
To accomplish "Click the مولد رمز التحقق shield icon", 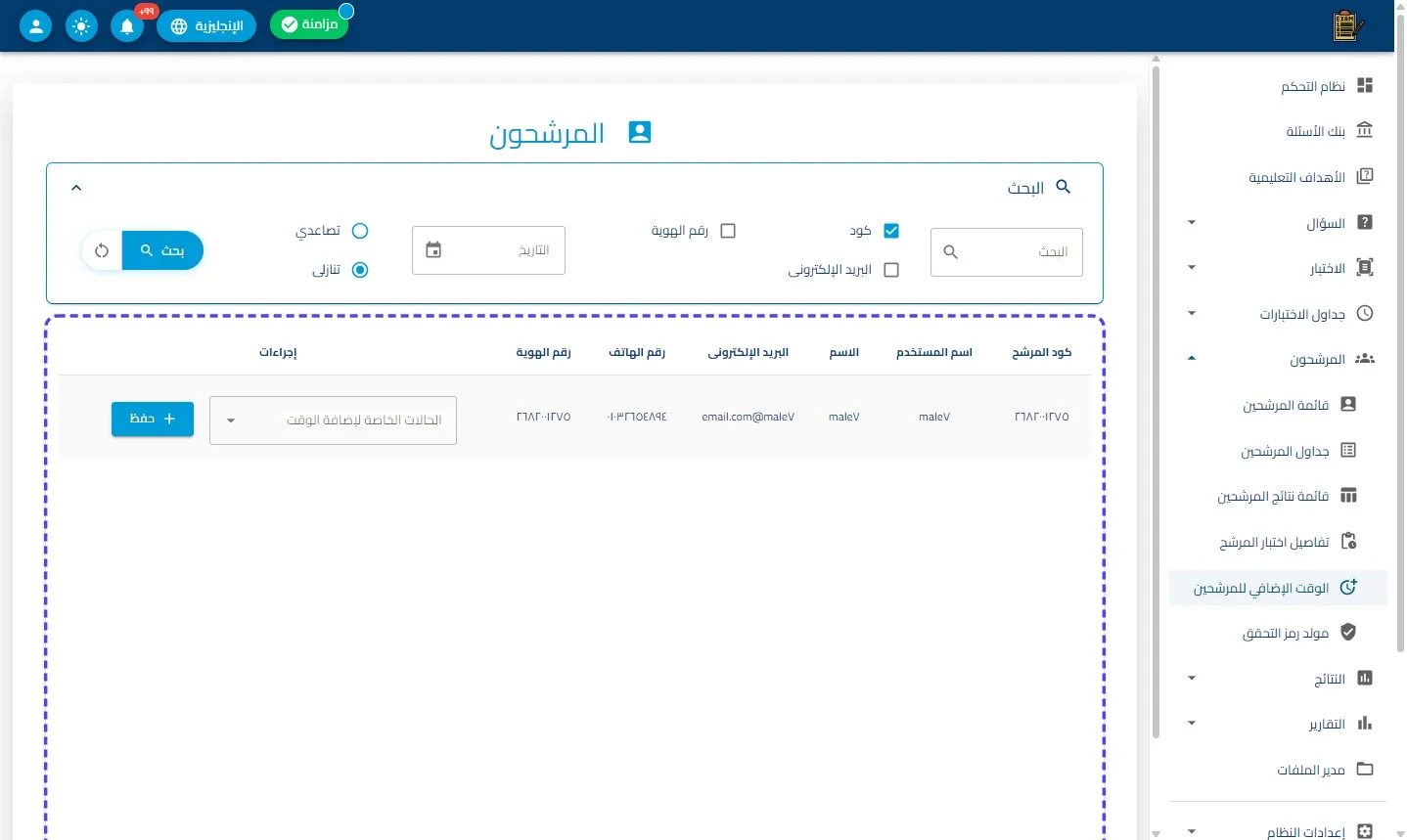I will tap(1348, 633).
